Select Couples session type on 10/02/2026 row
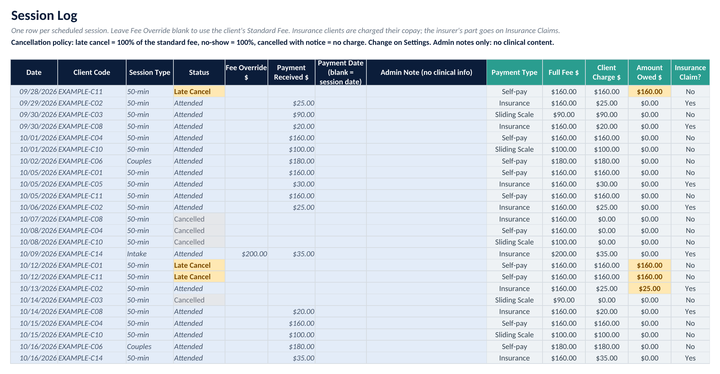Screen dimensions: 720x374 point(150,161)
